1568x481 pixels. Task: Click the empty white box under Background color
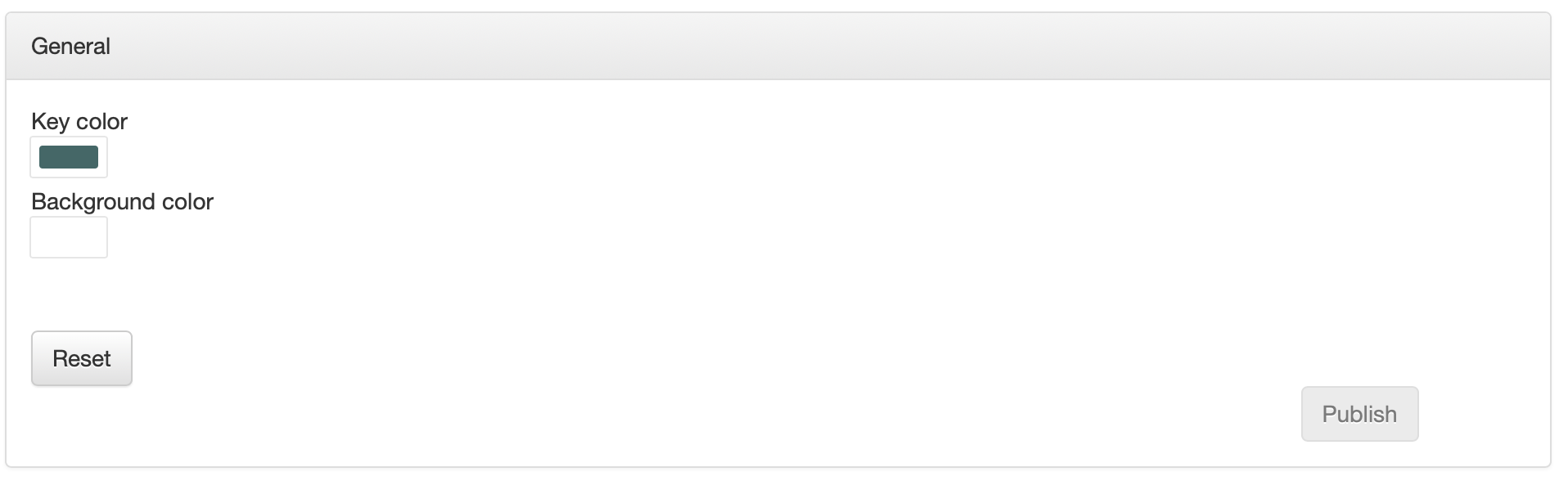69,237
